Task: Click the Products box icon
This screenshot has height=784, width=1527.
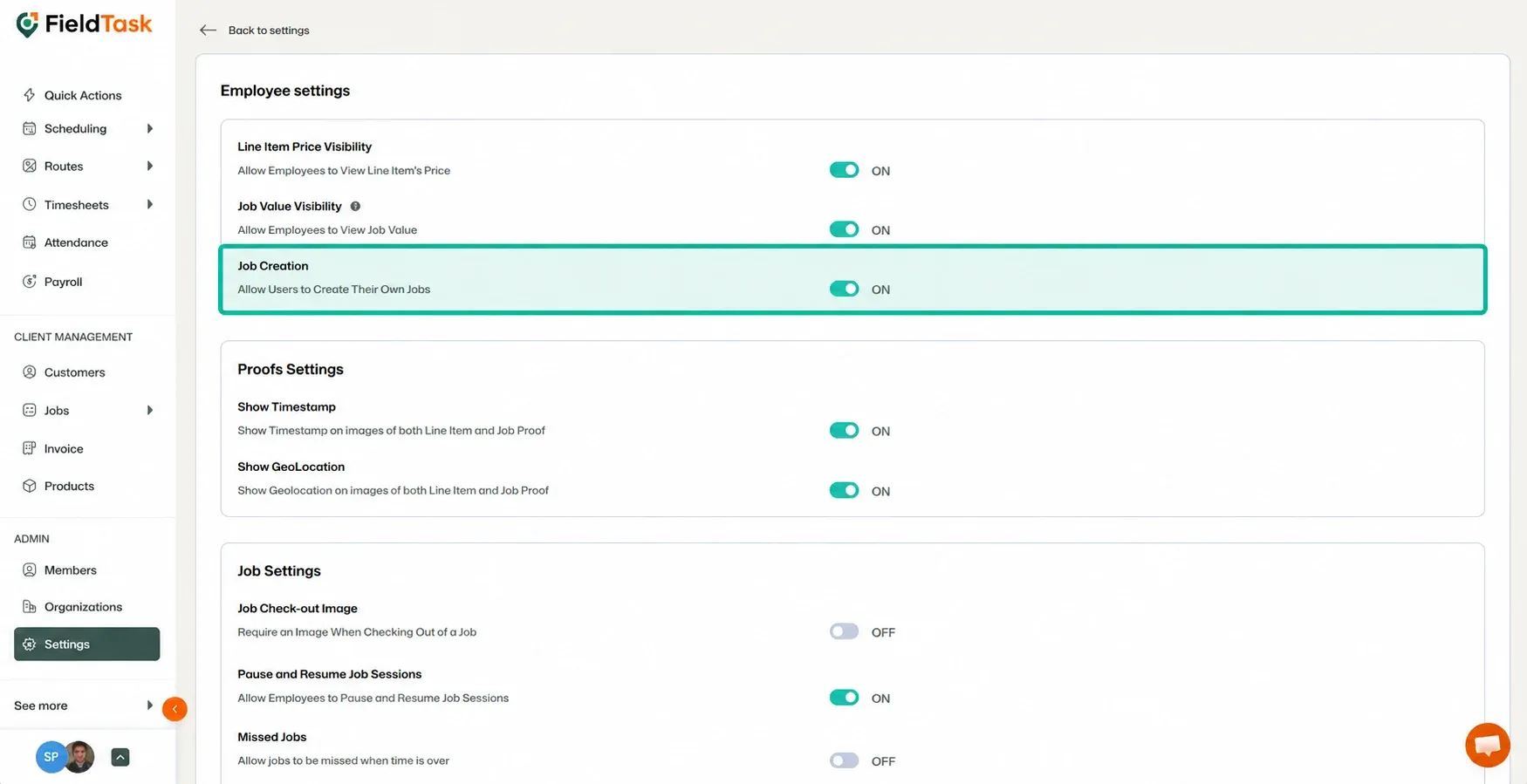Action: click(30, 486)
